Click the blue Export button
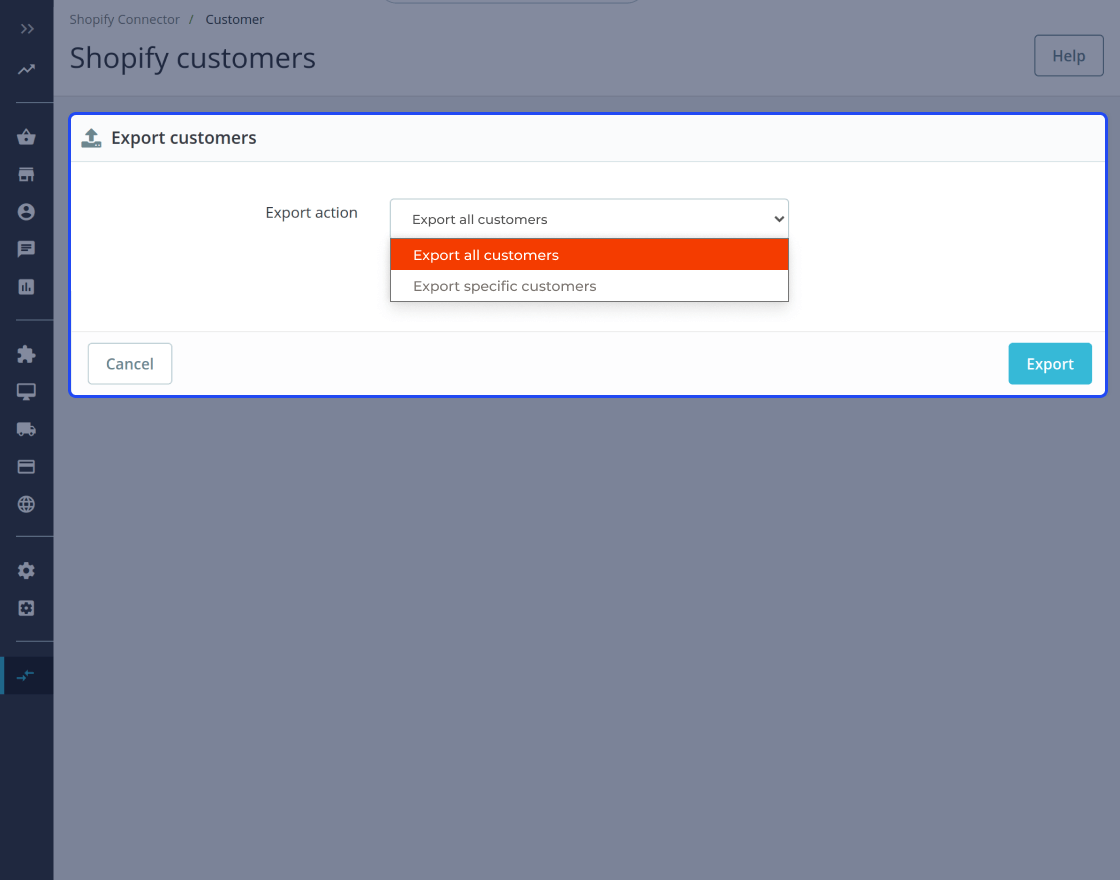The width and height of the screenshot is (1120, 880). coord(1050,364)
